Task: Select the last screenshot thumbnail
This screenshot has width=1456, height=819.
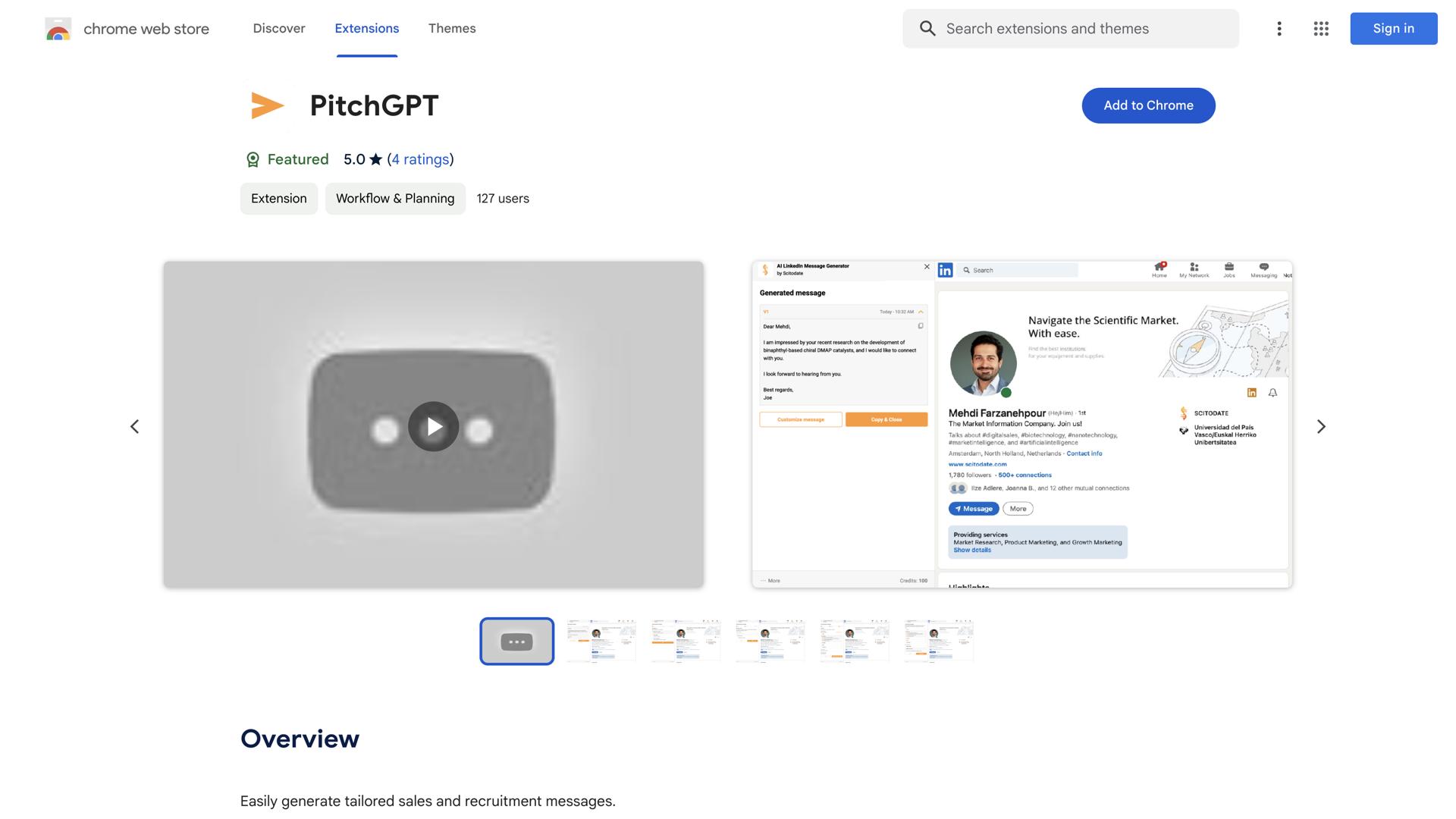Action: tap(938, 642)
